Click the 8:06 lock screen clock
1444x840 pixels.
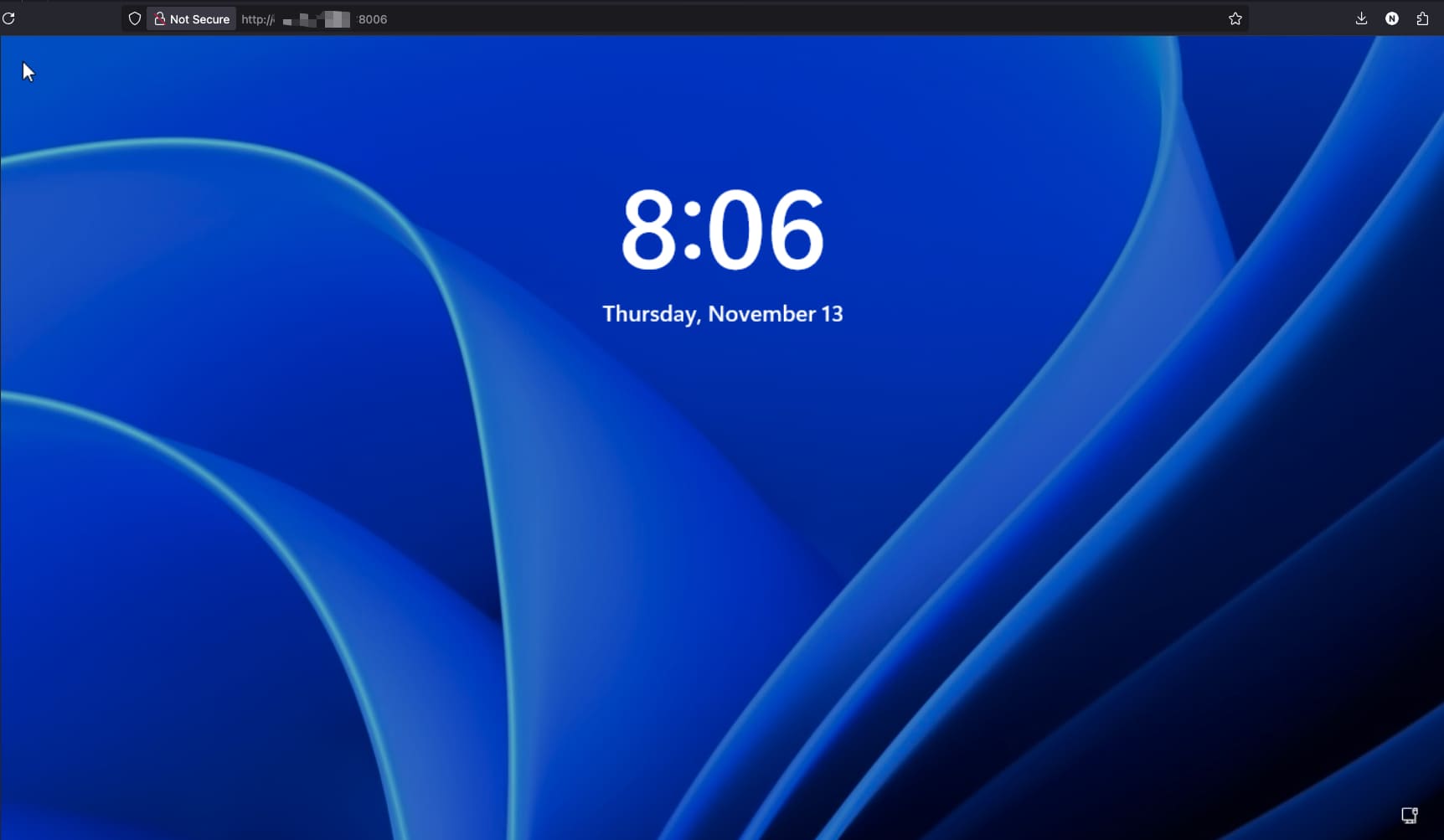722,229
